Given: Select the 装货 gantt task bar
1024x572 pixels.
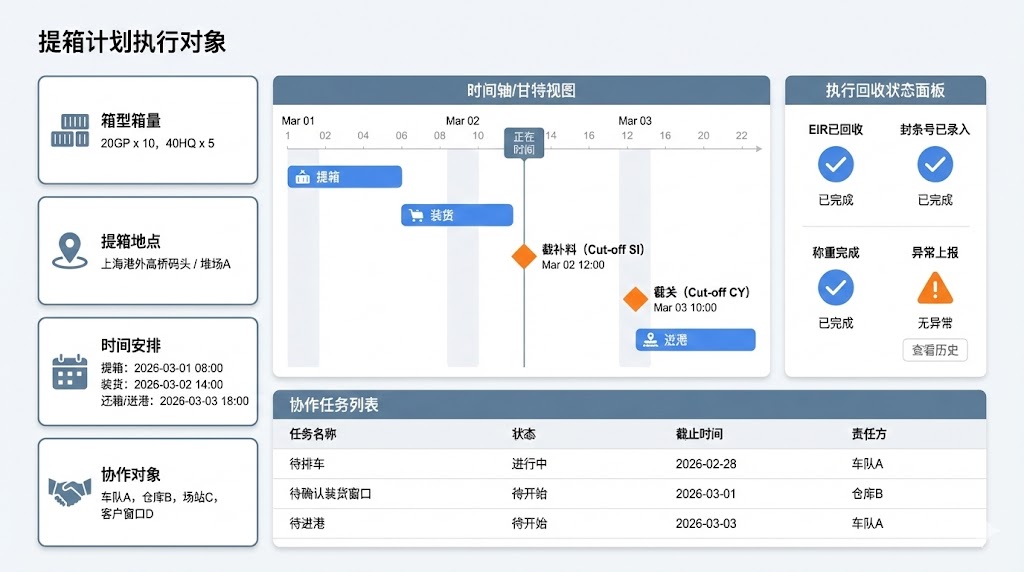Looking at the screenshot, I should [x=457, y=215].
